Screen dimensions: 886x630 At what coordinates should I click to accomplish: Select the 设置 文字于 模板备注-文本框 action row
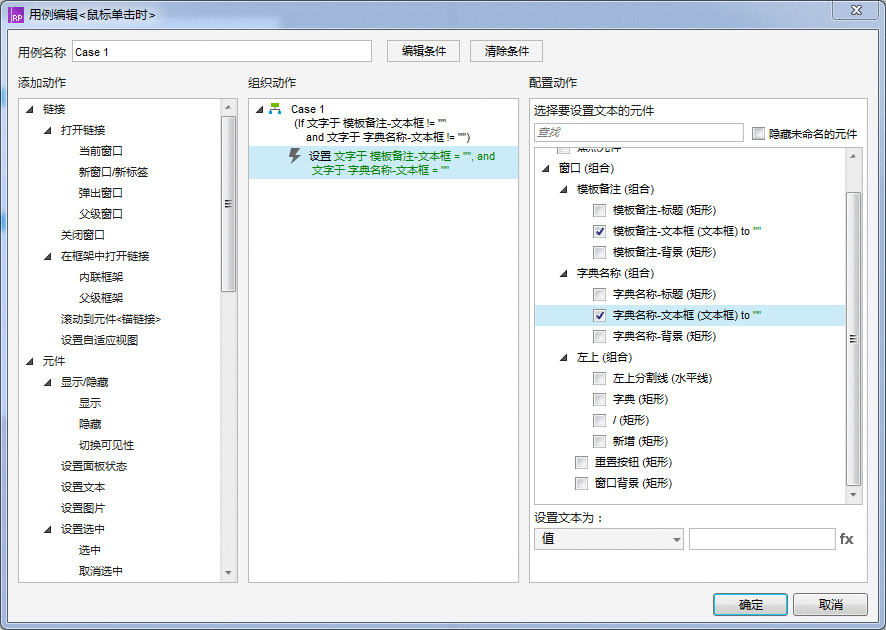[383, 163]
